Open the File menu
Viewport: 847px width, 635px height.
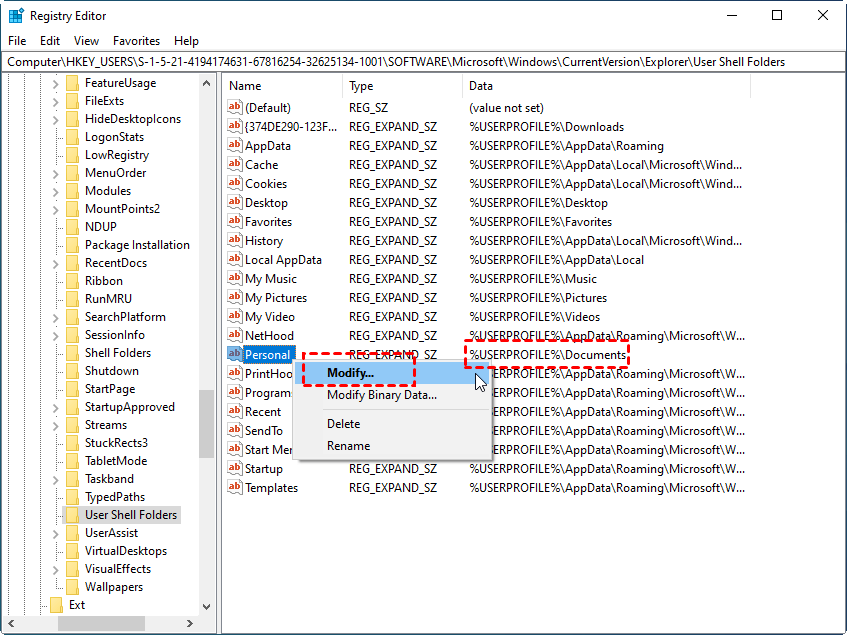pos(17,40)
